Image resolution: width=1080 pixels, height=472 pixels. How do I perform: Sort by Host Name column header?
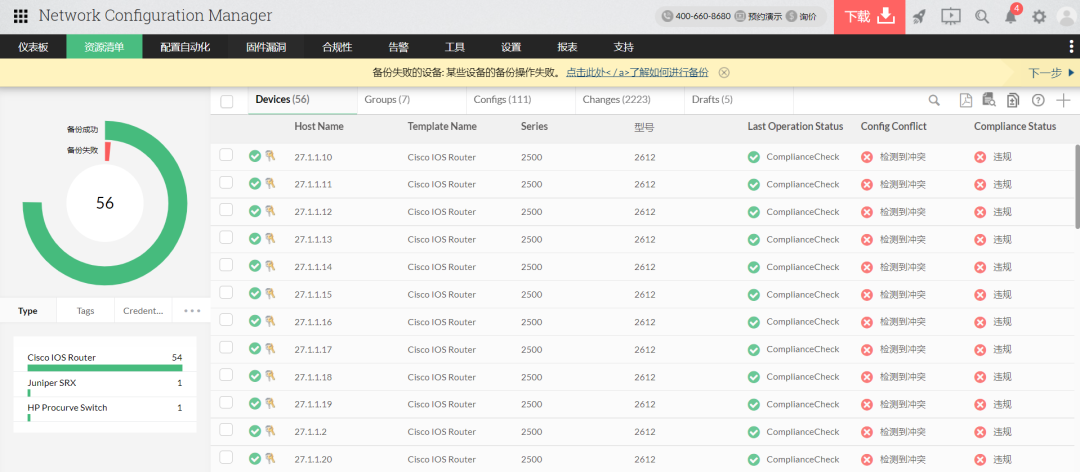(x=319, y=127)
